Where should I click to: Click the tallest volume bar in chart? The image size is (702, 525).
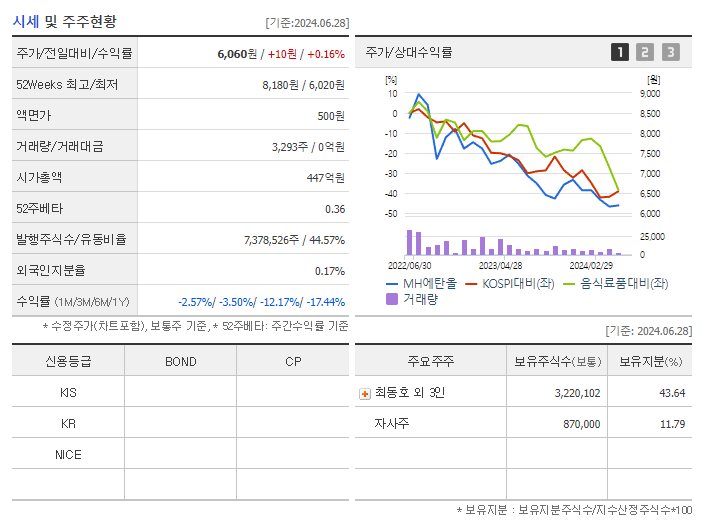tap(409, 243)
